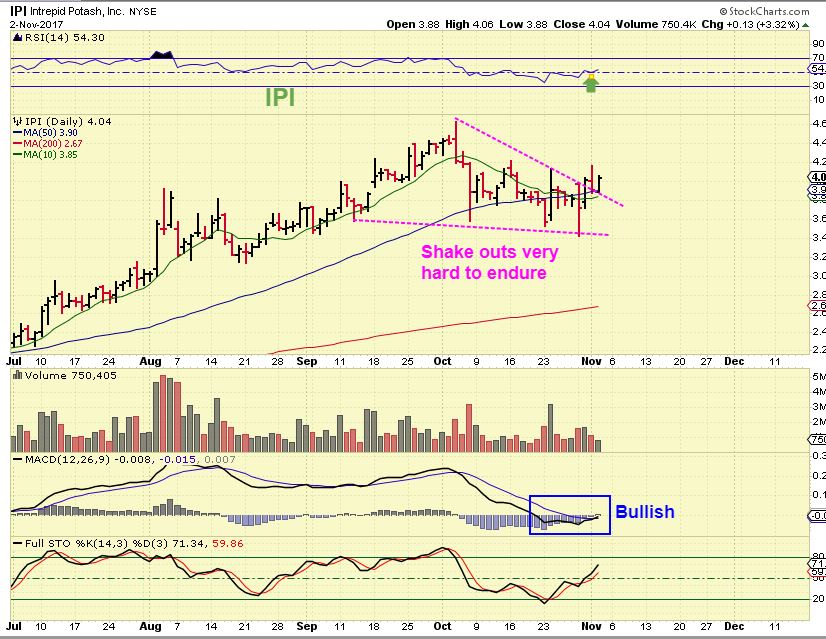Click the Volume 750,405 panel label
The width and height of the screenshot is (826, 639).
[71, 376]
